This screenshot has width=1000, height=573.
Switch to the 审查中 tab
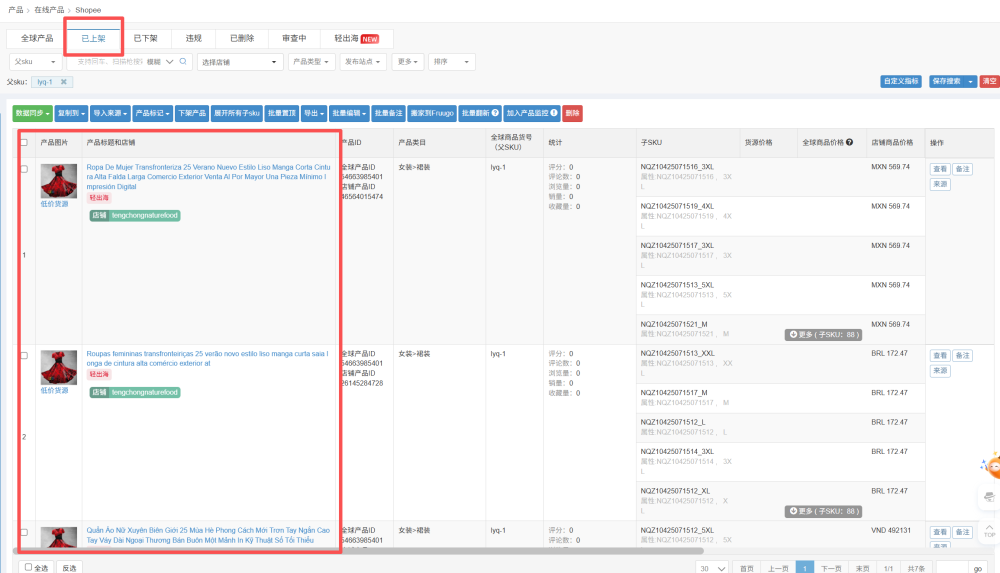tap(294, 38)
